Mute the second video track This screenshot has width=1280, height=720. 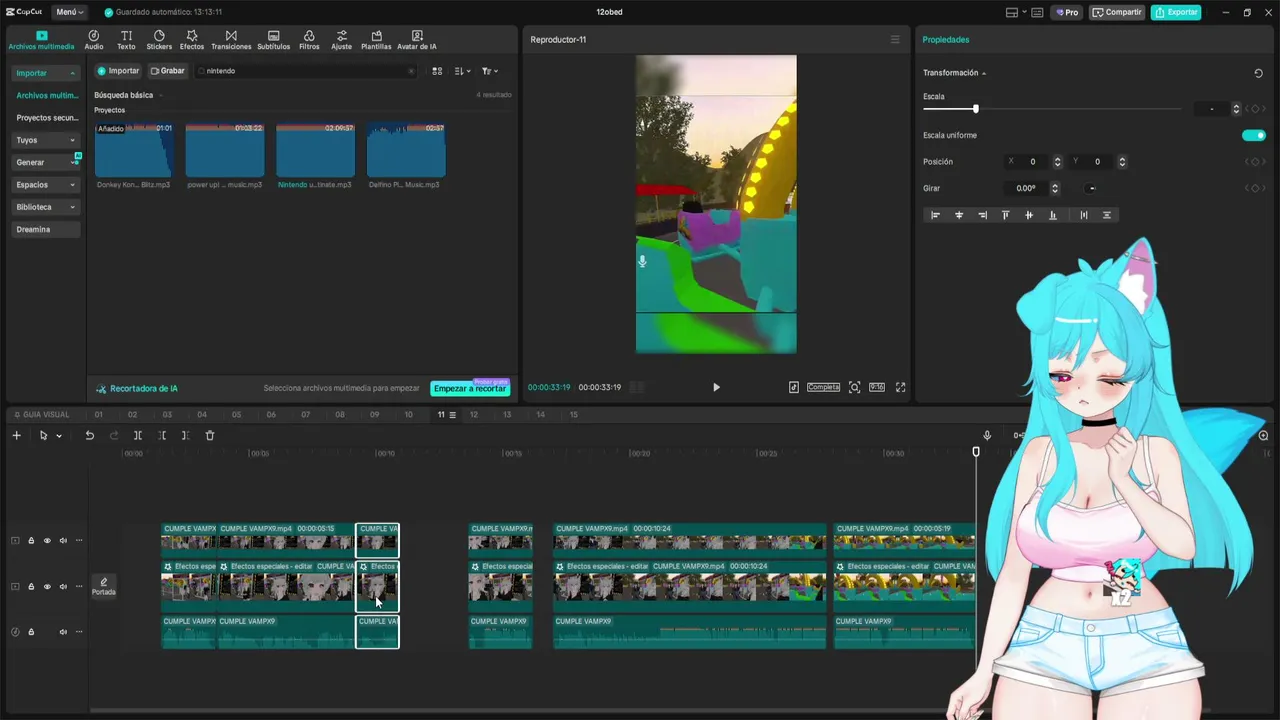coord(63,587)
